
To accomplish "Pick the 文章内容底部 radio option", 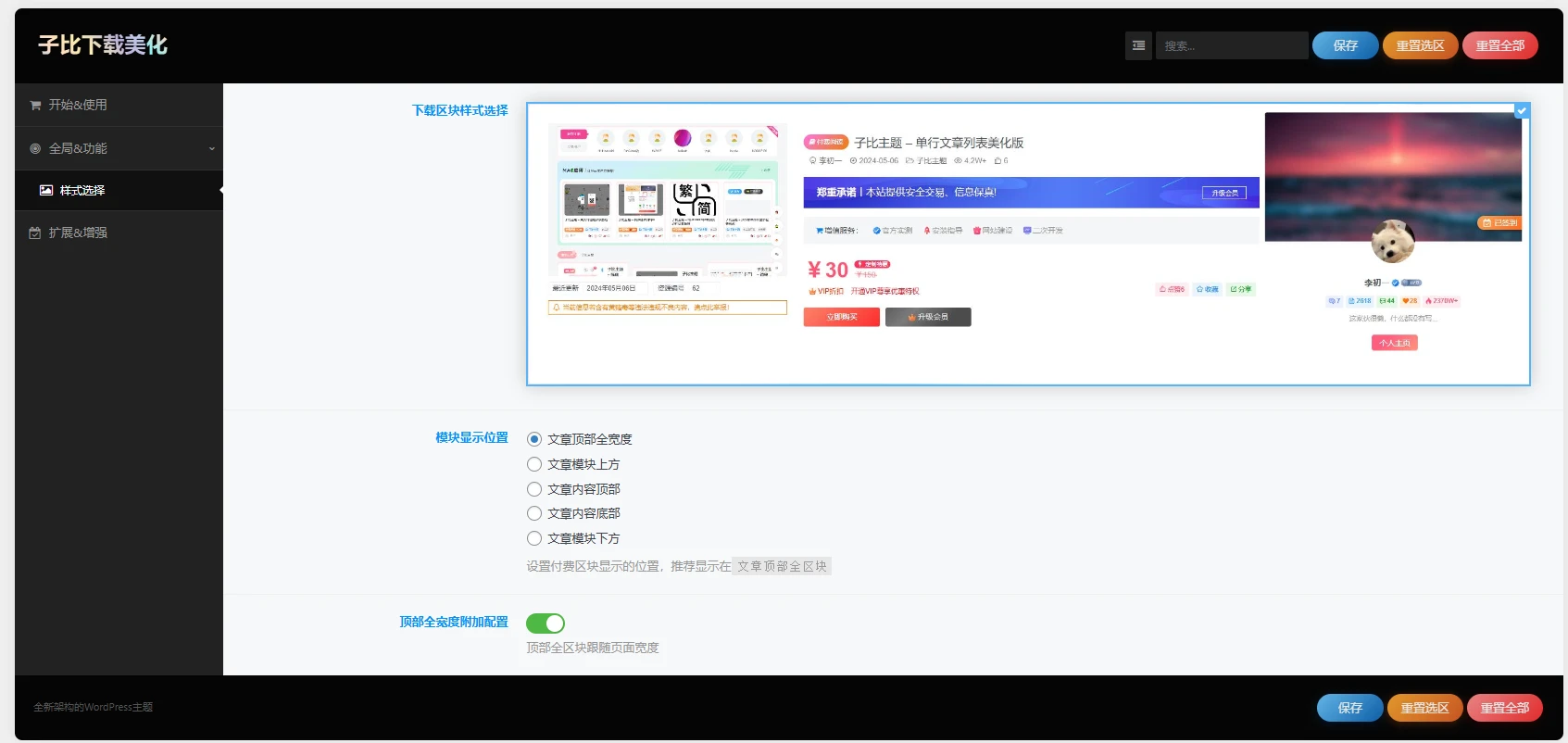I will 534,513.
